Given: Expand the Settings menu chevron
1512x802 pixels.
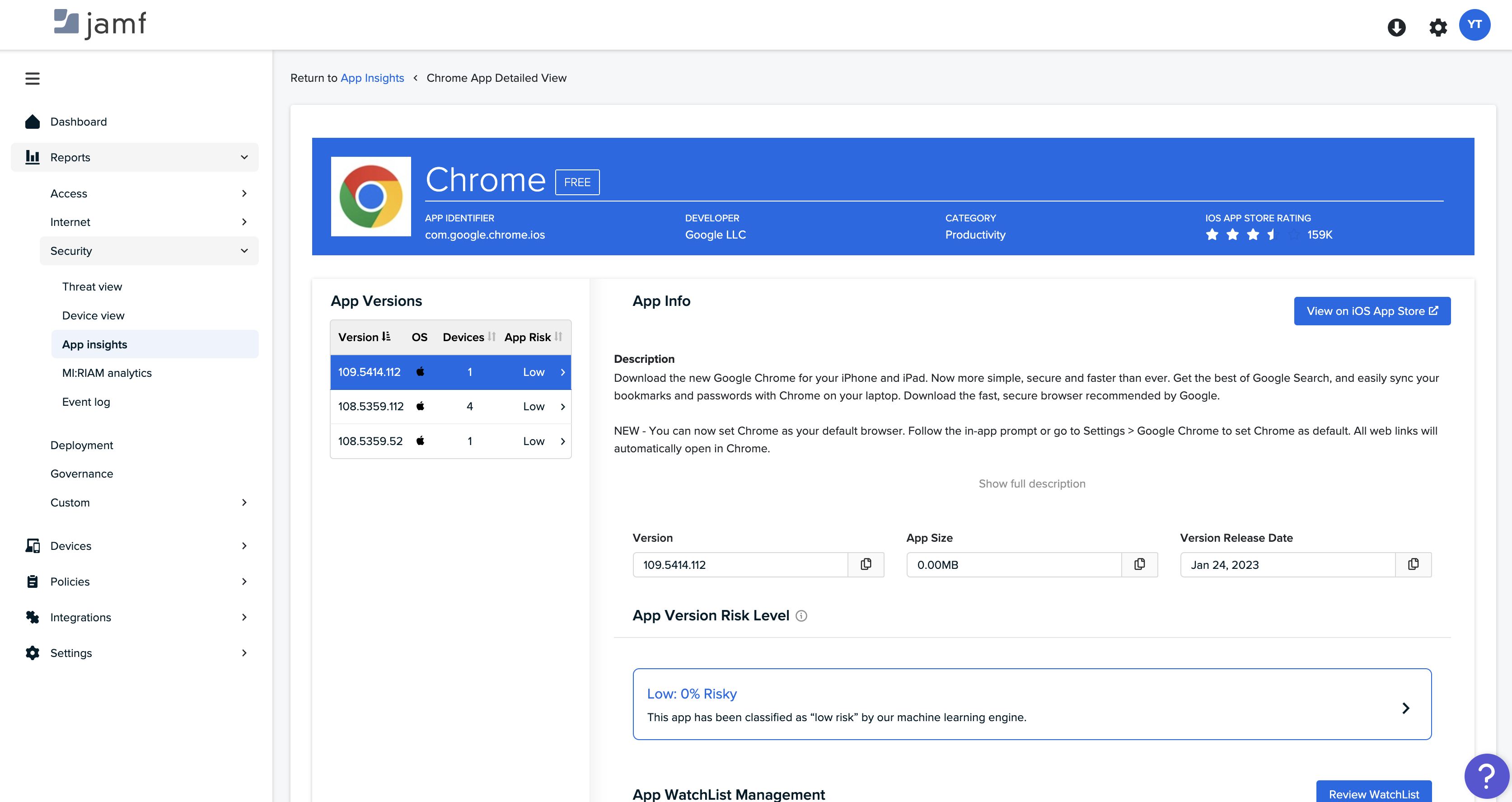Looking at the screenshot, I should tap(244, 653).
